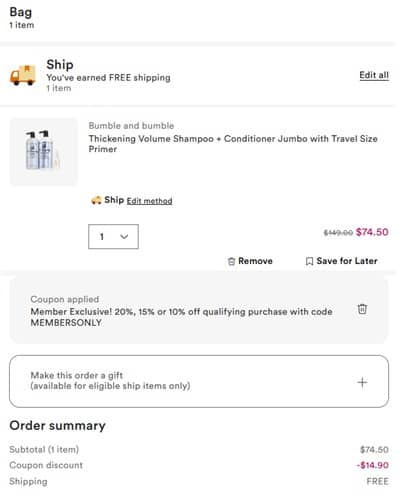Click the Order summary heading
Viewport: 400px width, 500px height.
tap(57, 426)
